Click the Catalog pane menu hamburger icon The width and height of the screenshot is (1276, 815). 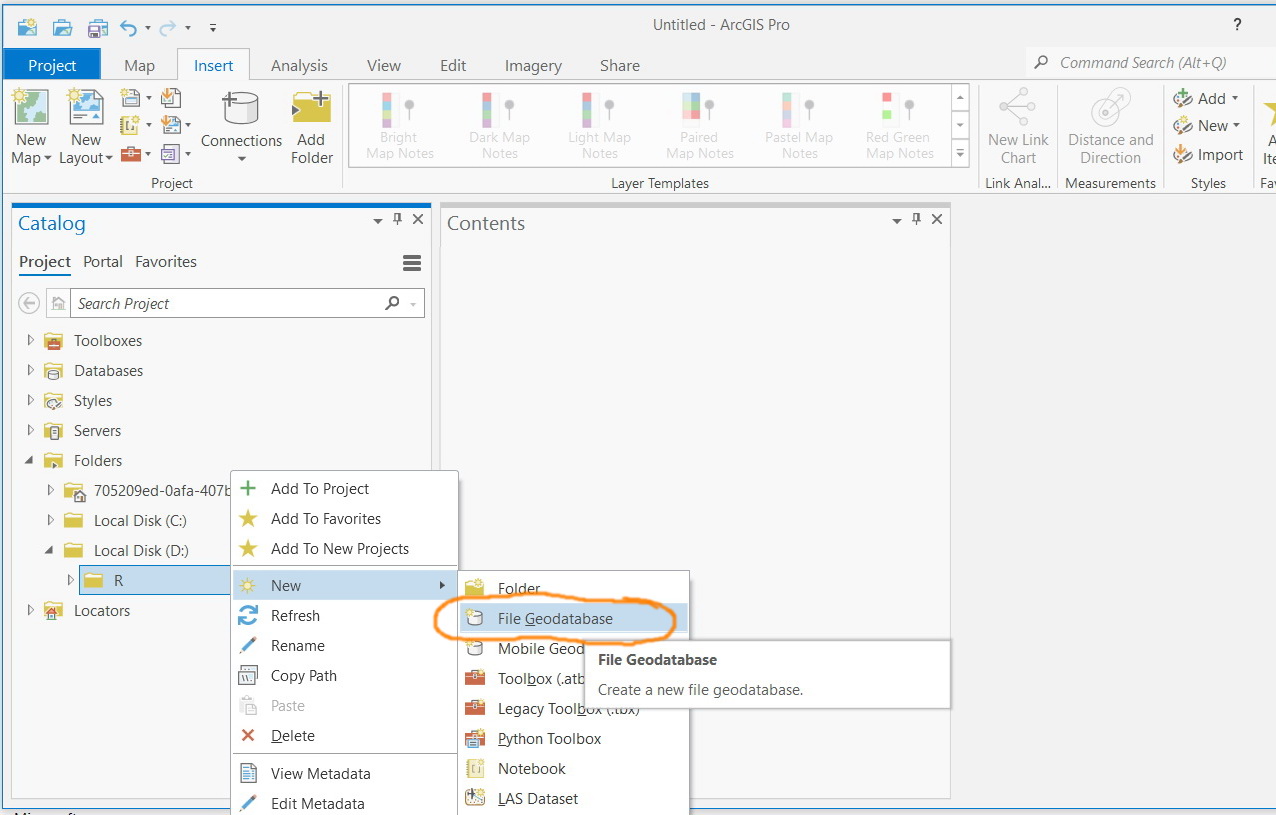pos(411,263)
